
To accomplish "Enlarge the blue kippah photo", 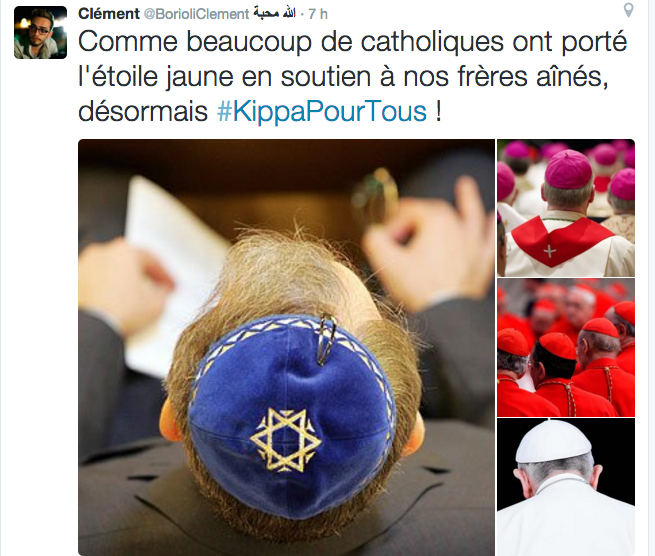I will pyautogui.click(x=286, y=348).
